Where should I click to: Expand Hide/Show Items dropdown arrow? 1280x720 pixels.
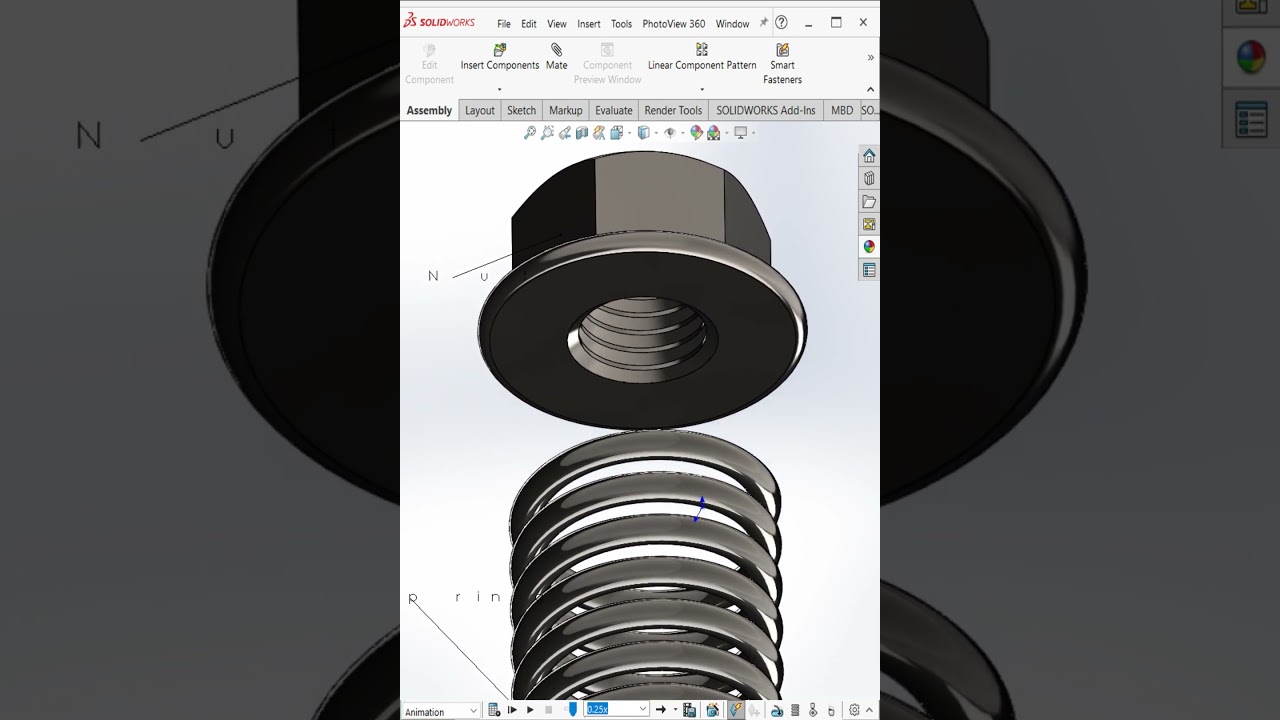[x=683, y=132]
